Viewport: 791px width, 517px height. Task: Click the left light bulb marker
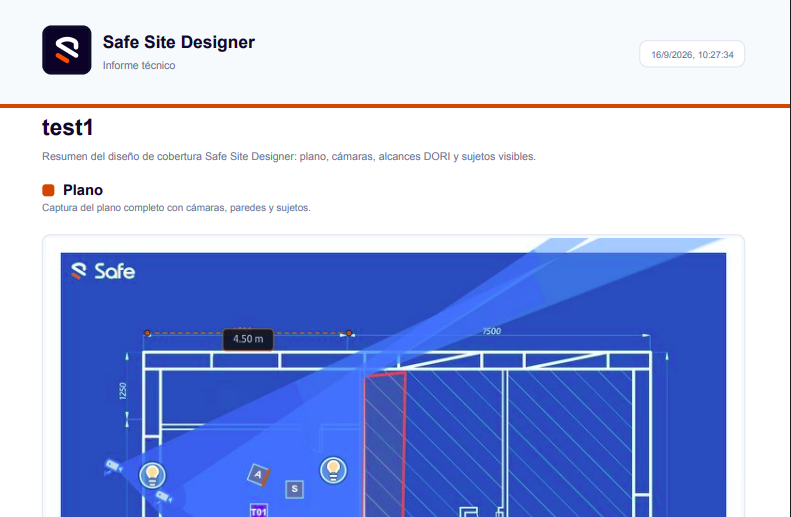pyautogui.click(x=152, y=475)
